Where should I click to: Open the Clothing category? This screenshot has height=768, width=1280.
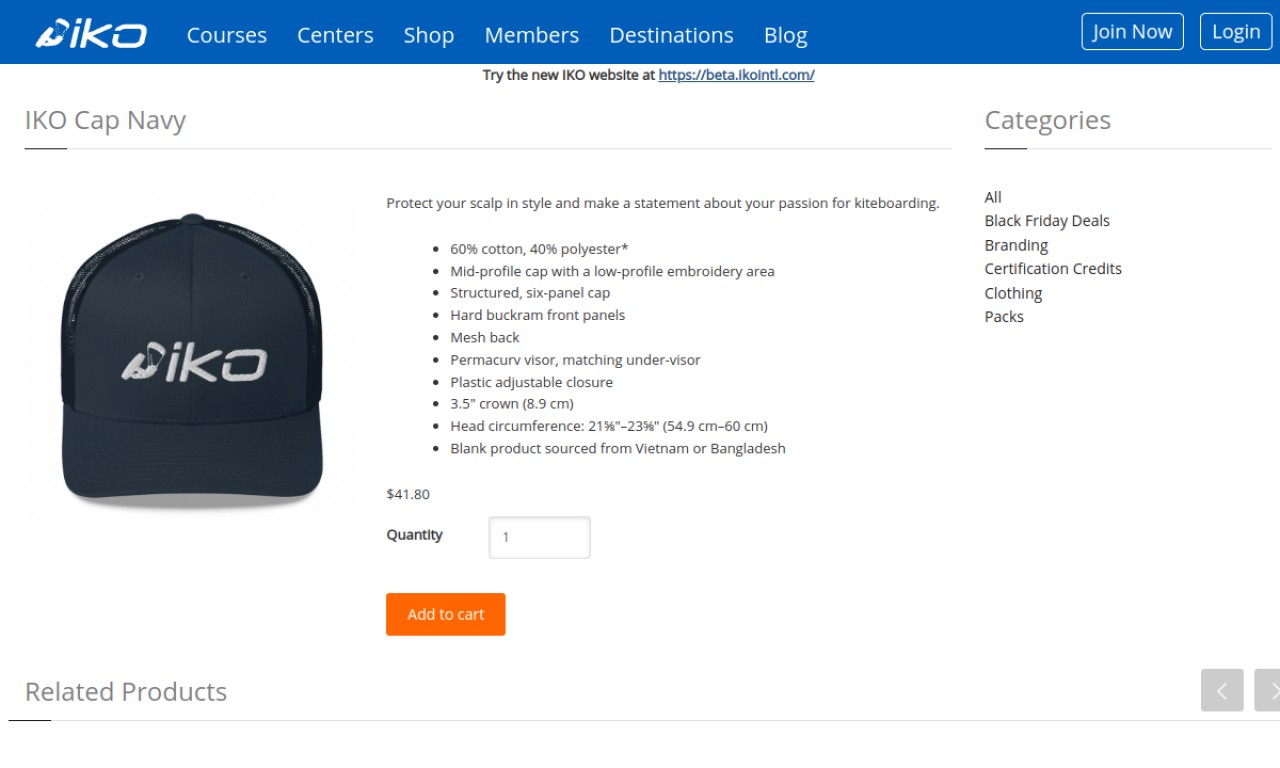(1013, 293)
